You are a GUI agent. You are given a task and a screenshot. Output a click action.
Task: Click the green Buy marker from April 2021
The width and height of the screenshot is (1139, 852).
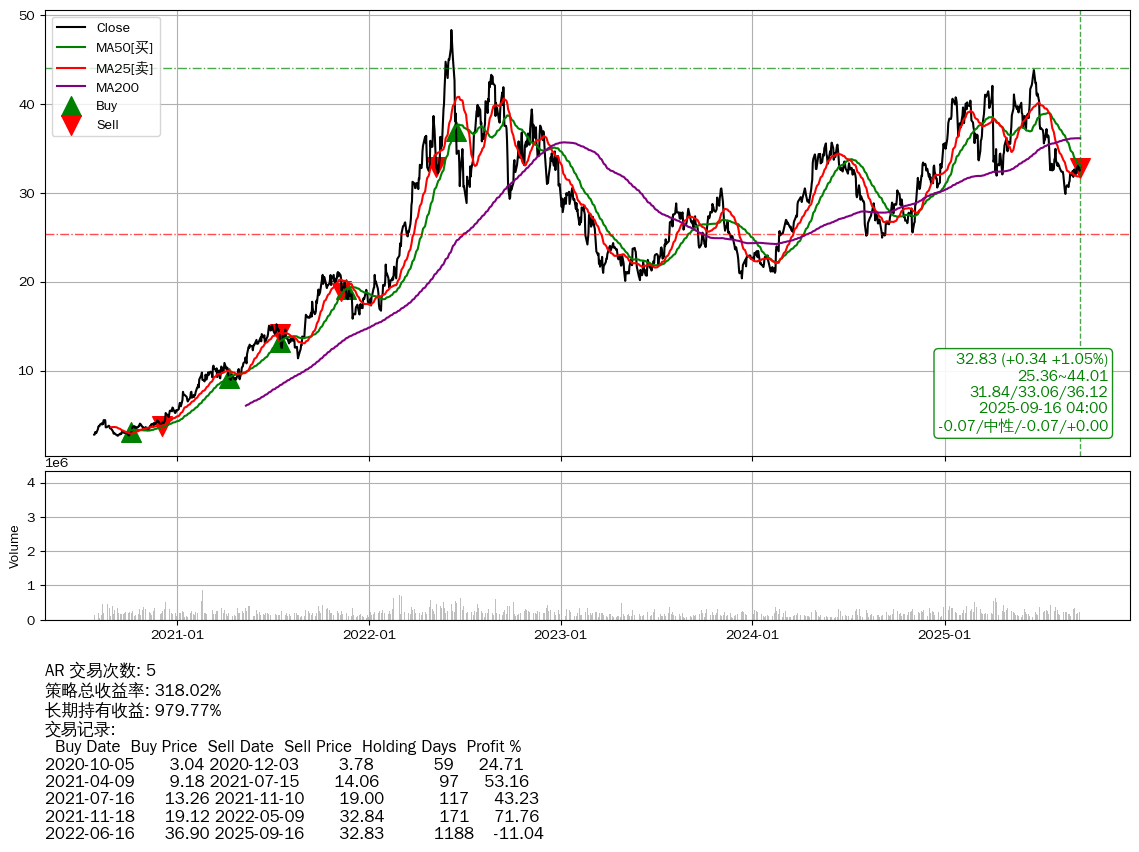pyautogui.click(x=229, y=379)
